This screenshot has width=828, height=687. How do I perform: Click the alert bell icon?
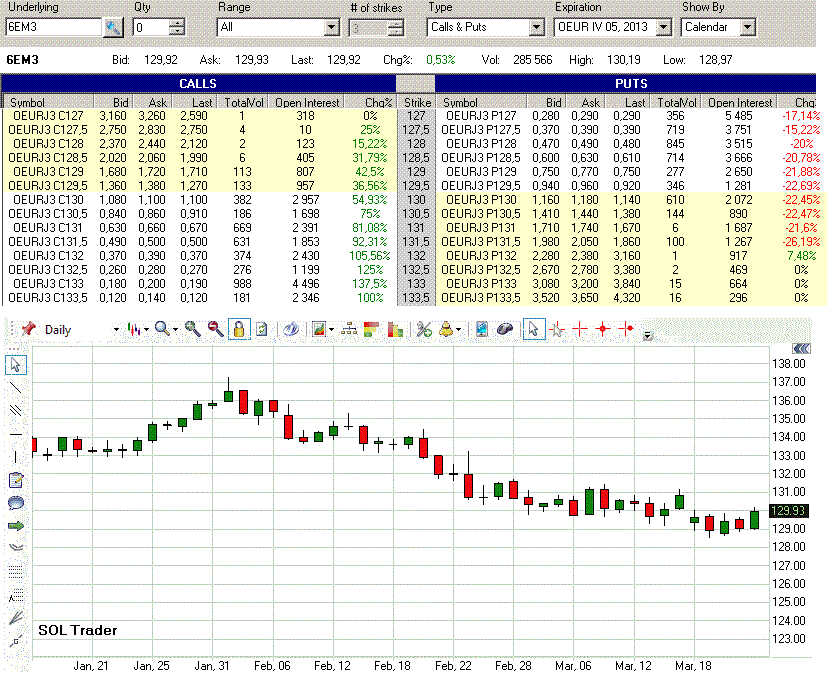coord(446,330)
